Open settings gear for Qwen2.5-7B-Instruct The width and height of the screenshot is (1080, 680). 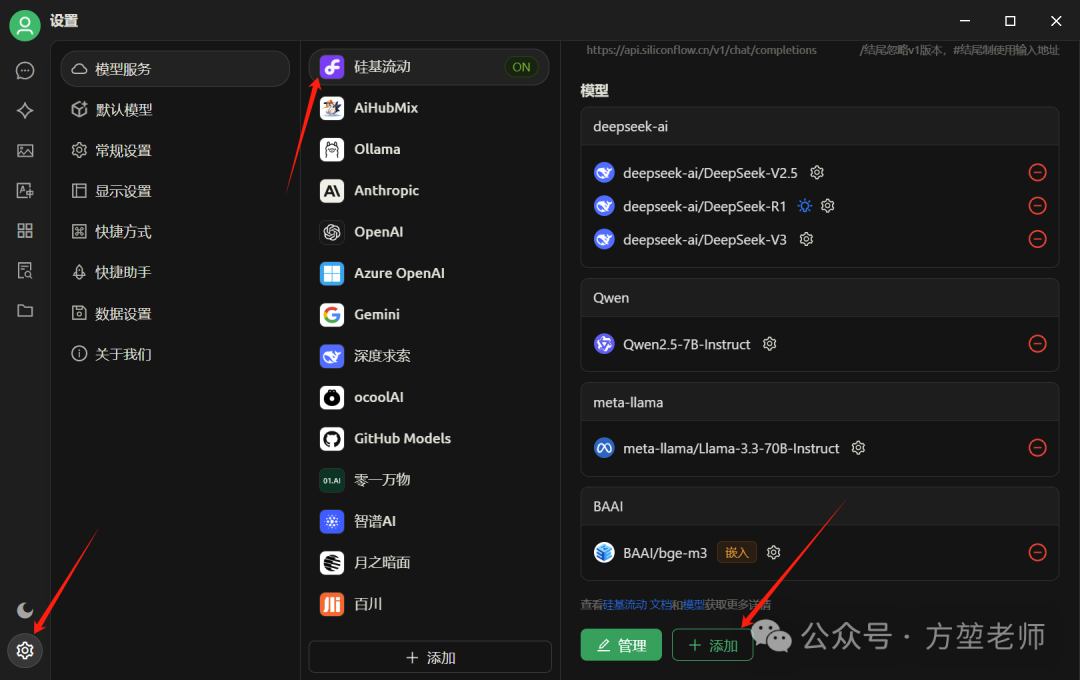(x=770, y=344)
